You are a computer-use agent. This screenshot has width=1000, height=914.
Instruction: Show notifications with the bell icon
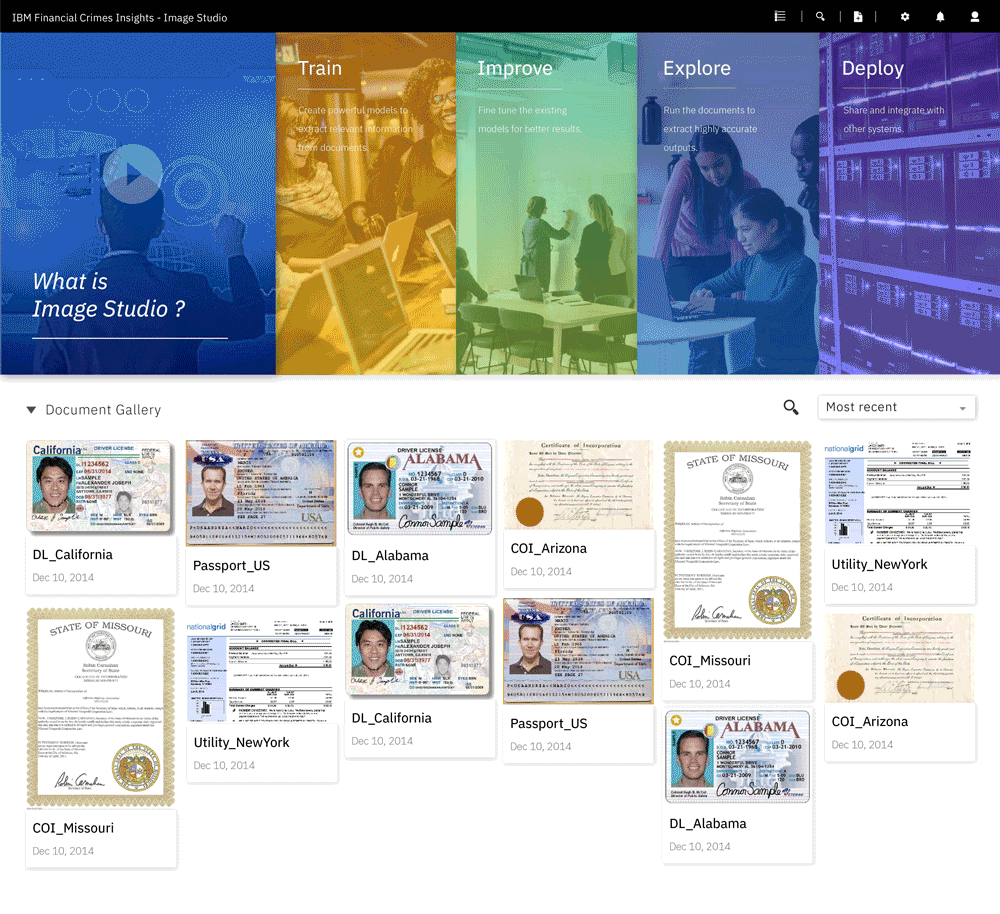940,17
